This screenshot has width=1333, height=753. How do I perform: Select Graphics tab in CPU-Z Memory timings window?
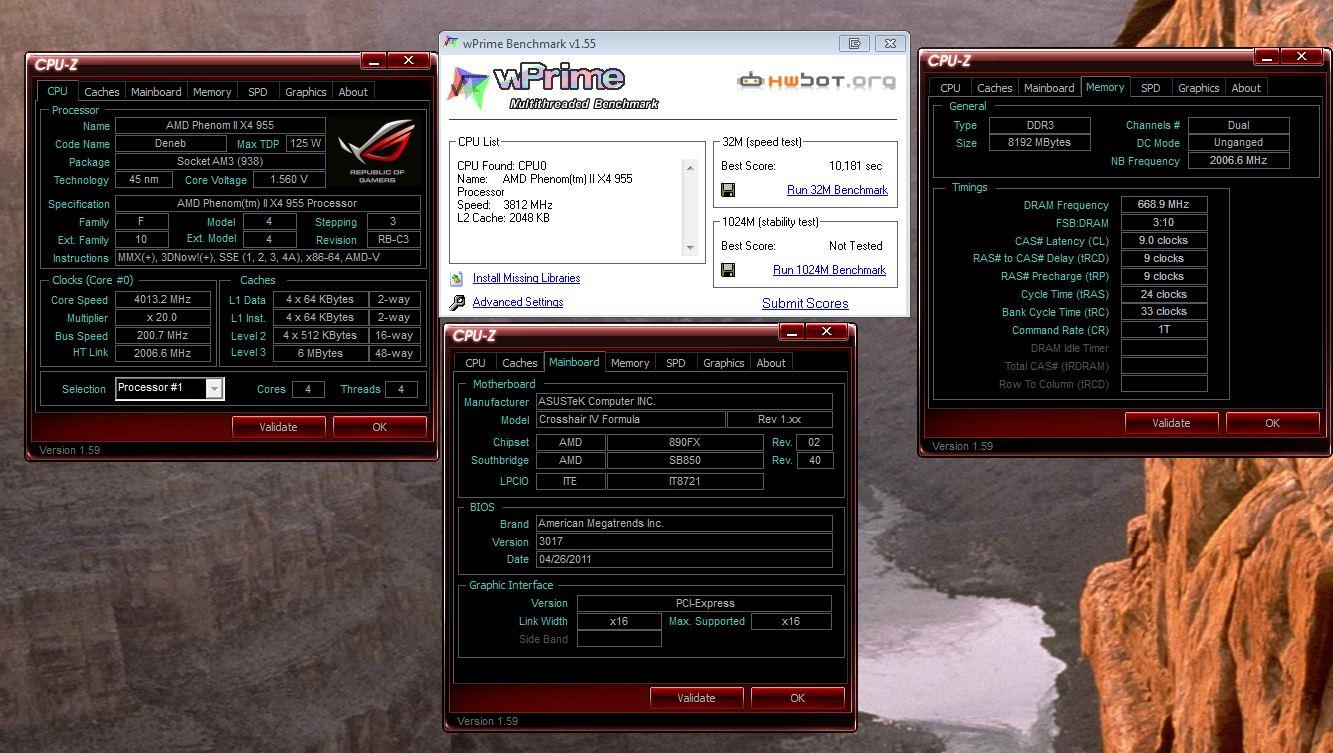click(x=1198, y=88)
